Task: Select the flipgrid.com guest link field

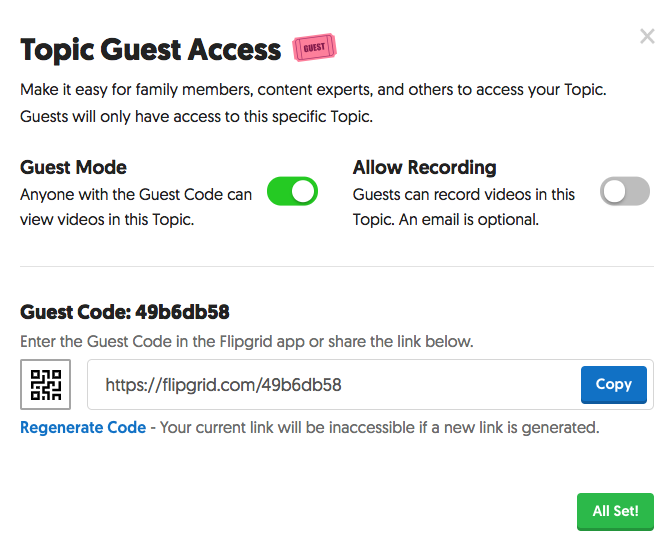Action: (x=330, y=384)
